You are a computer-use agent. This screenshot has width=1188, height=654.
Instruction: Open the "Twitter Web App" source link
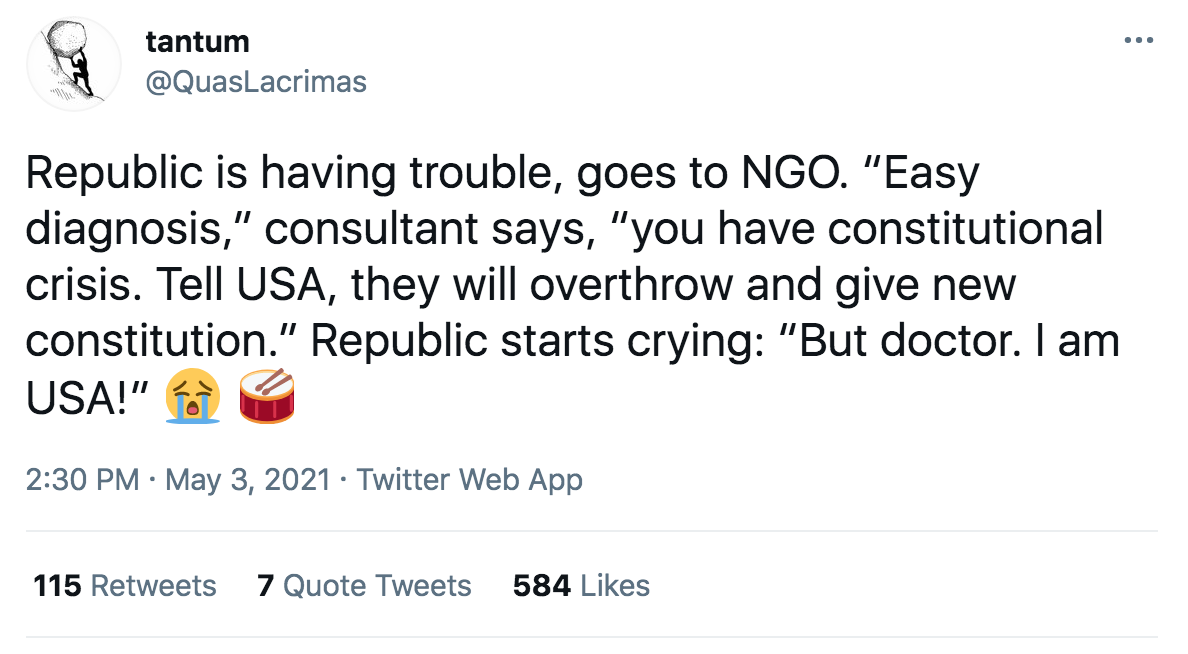[469, 480]
